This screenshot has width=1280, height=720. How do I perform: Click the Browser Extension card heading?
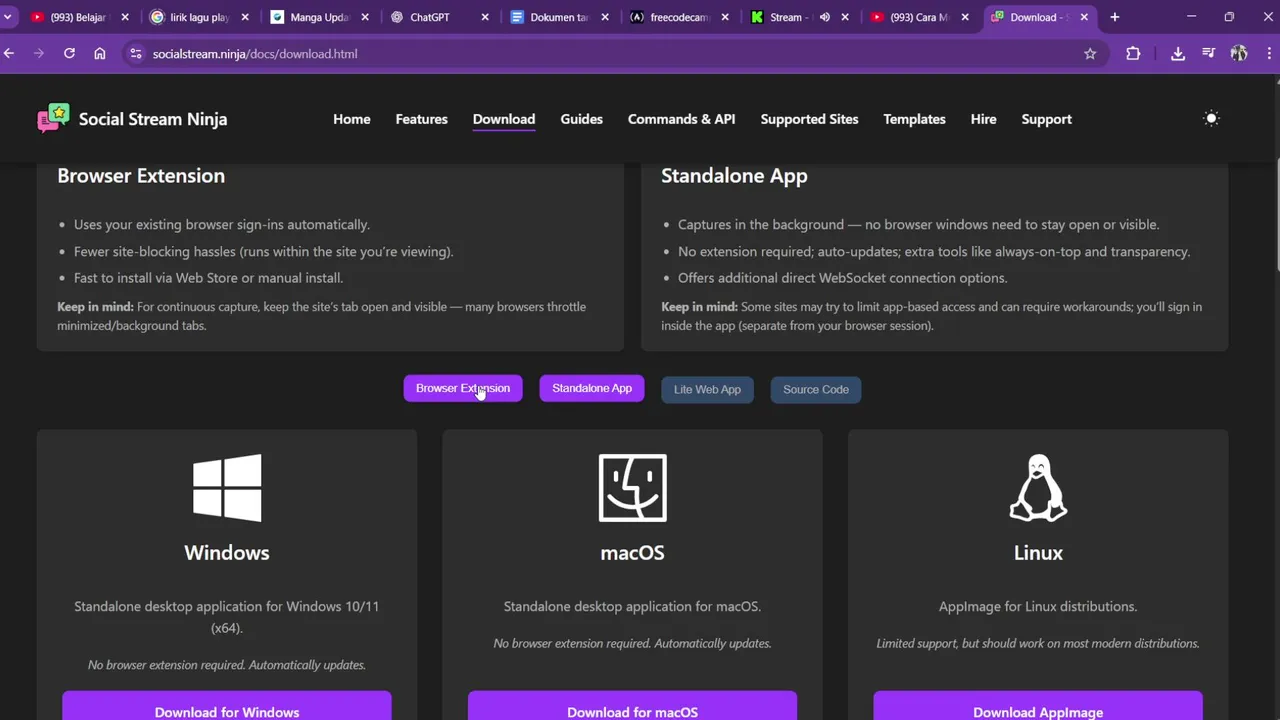(x=141, y=176)
